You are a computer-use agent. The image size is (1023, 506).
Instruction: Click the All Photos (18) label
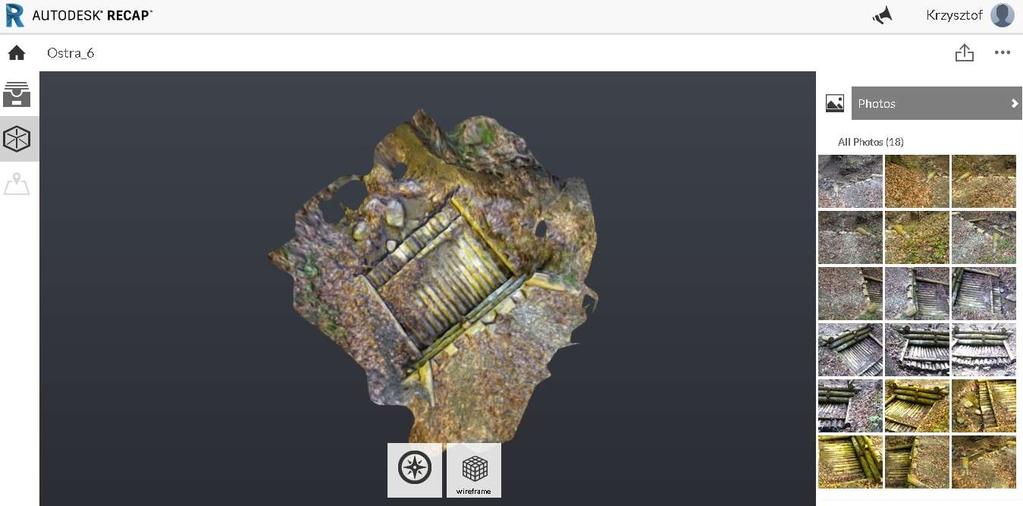(x=870, y=141)
